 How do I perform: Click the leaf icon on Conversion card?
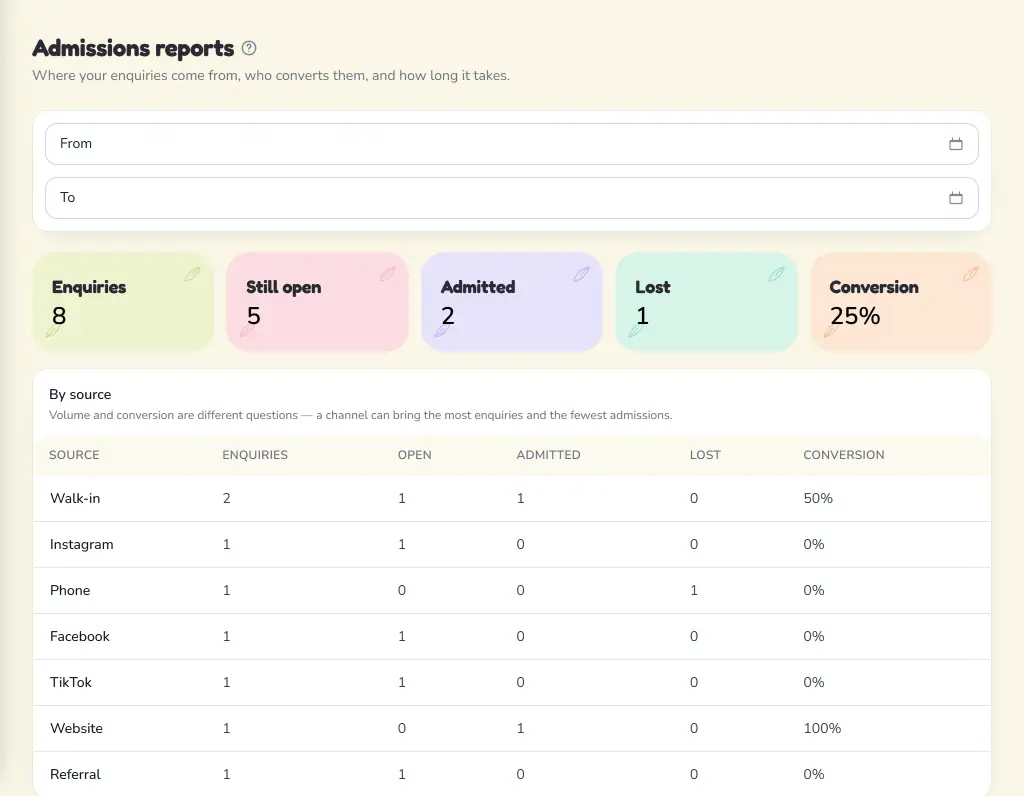click(x=970, y=274)
